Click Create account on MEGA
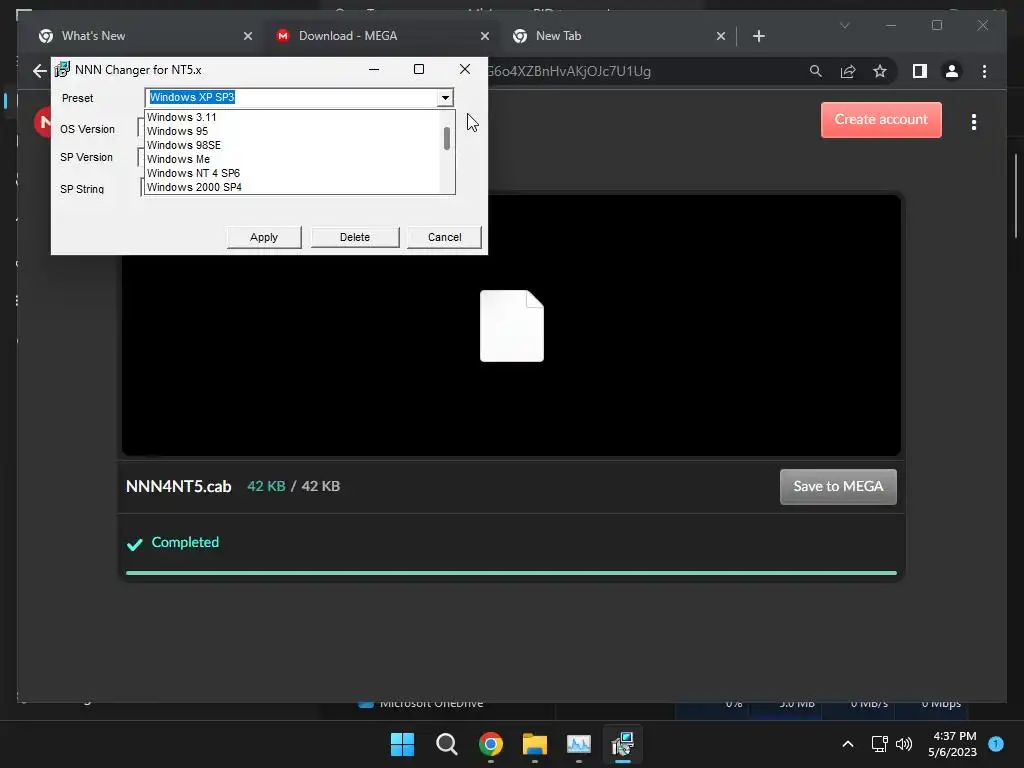Viewport: 1024px width, 768px height. pyautogui.click(x=881, y=120)
